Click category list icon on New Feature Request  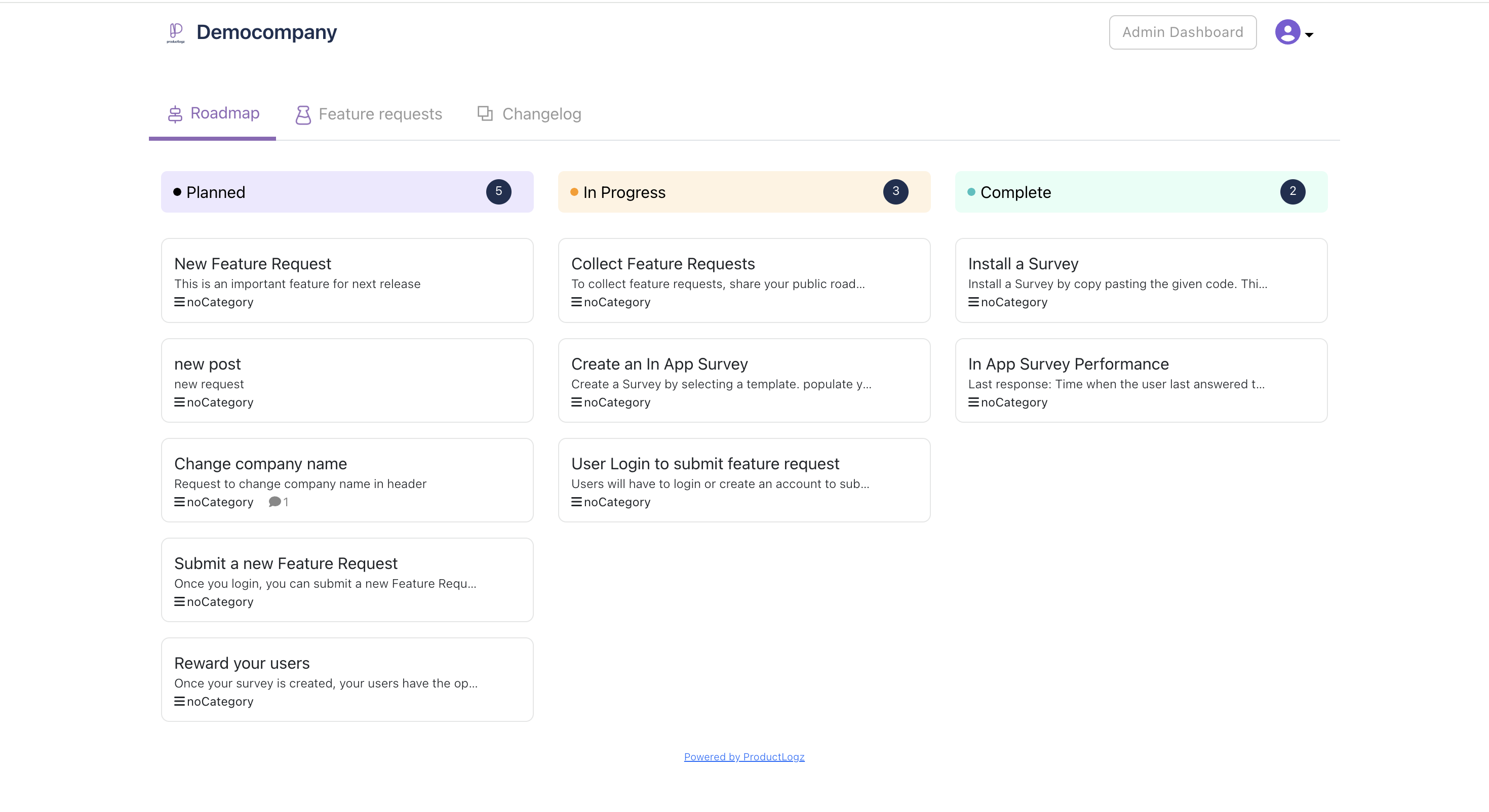179,302
